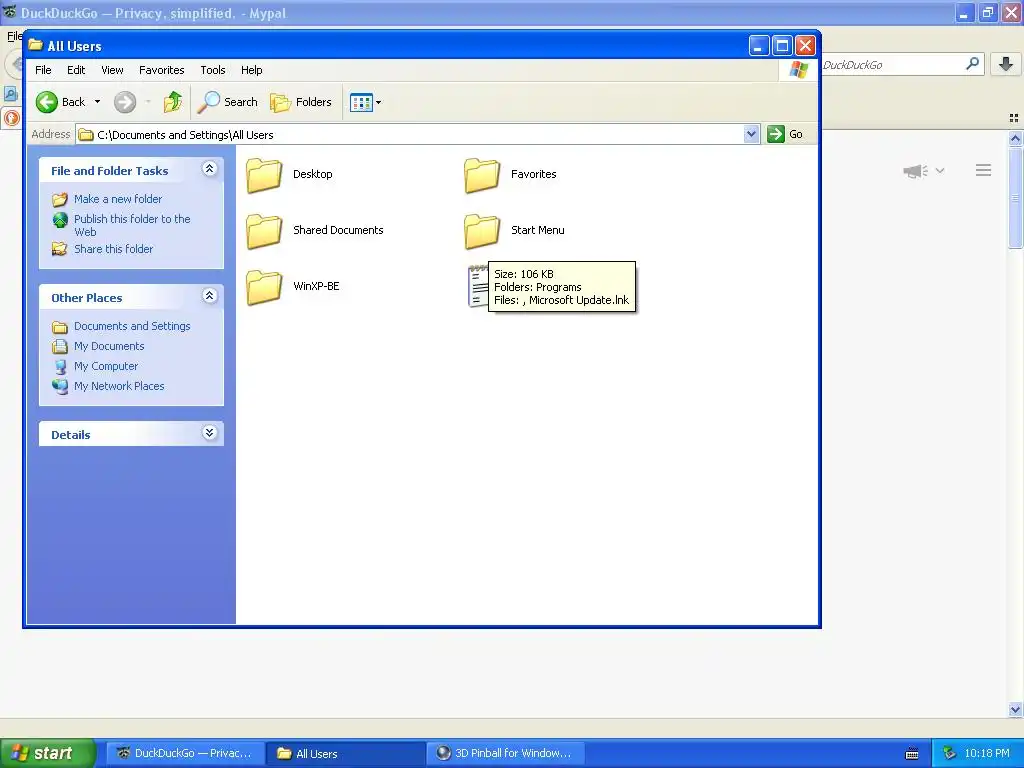The height and width of the screenshot is (768, 1024).
Task: Go to Documents and Settings link
Action: click(x=132, y=326)
